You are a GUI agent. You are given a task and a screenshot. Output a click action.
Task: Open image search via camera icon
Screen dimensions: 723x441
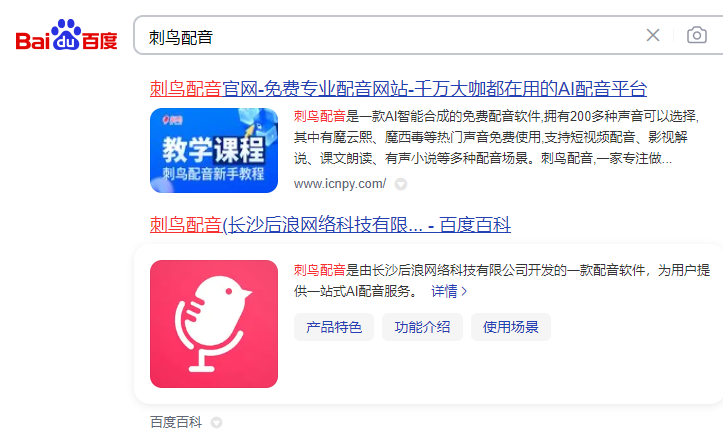(696, 35)
